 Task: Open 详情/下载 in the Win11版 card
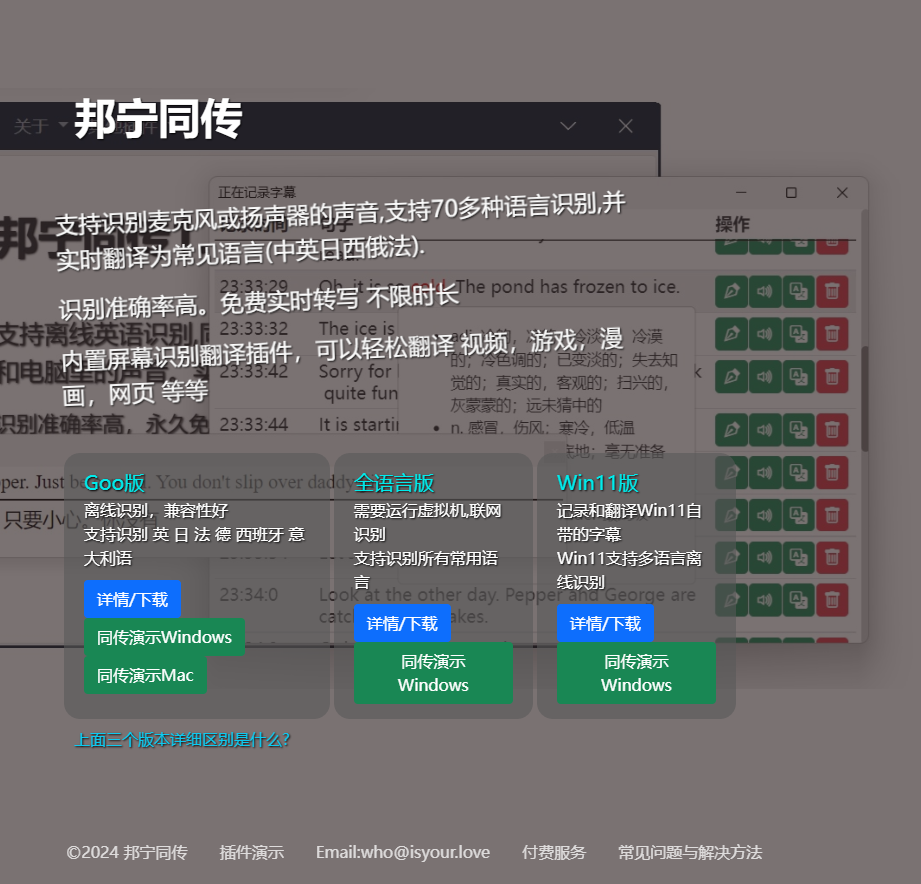[605, 623]
